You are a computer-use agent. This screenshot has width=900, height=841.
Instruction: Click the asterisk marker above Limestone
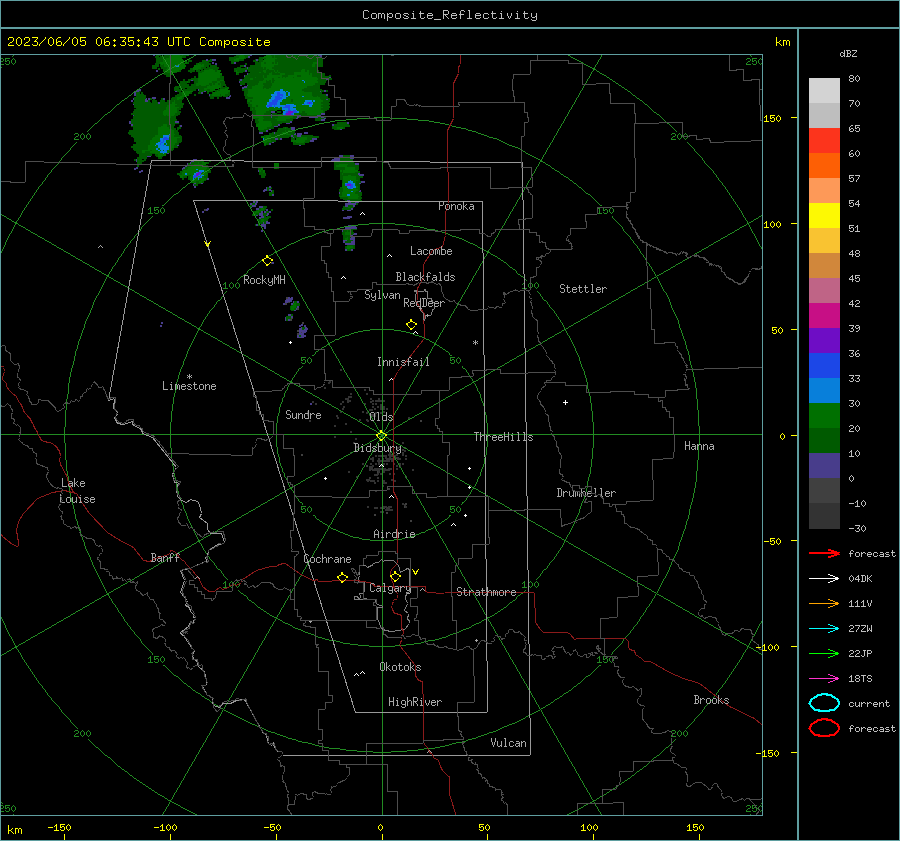pos(189,377)
